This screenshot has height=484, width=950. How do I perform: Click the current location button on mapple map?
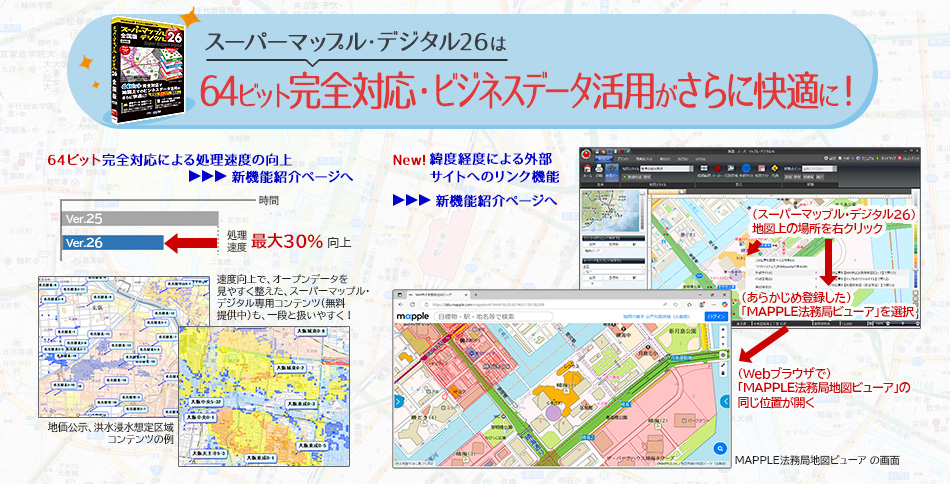point(723,355)
